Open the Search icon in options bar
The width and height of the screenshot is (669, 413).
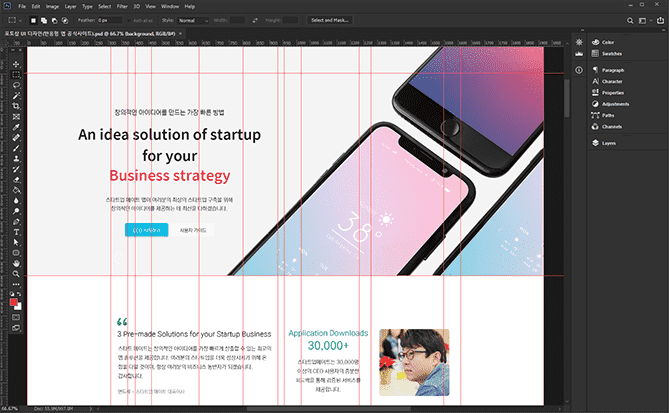click(630, 20)
